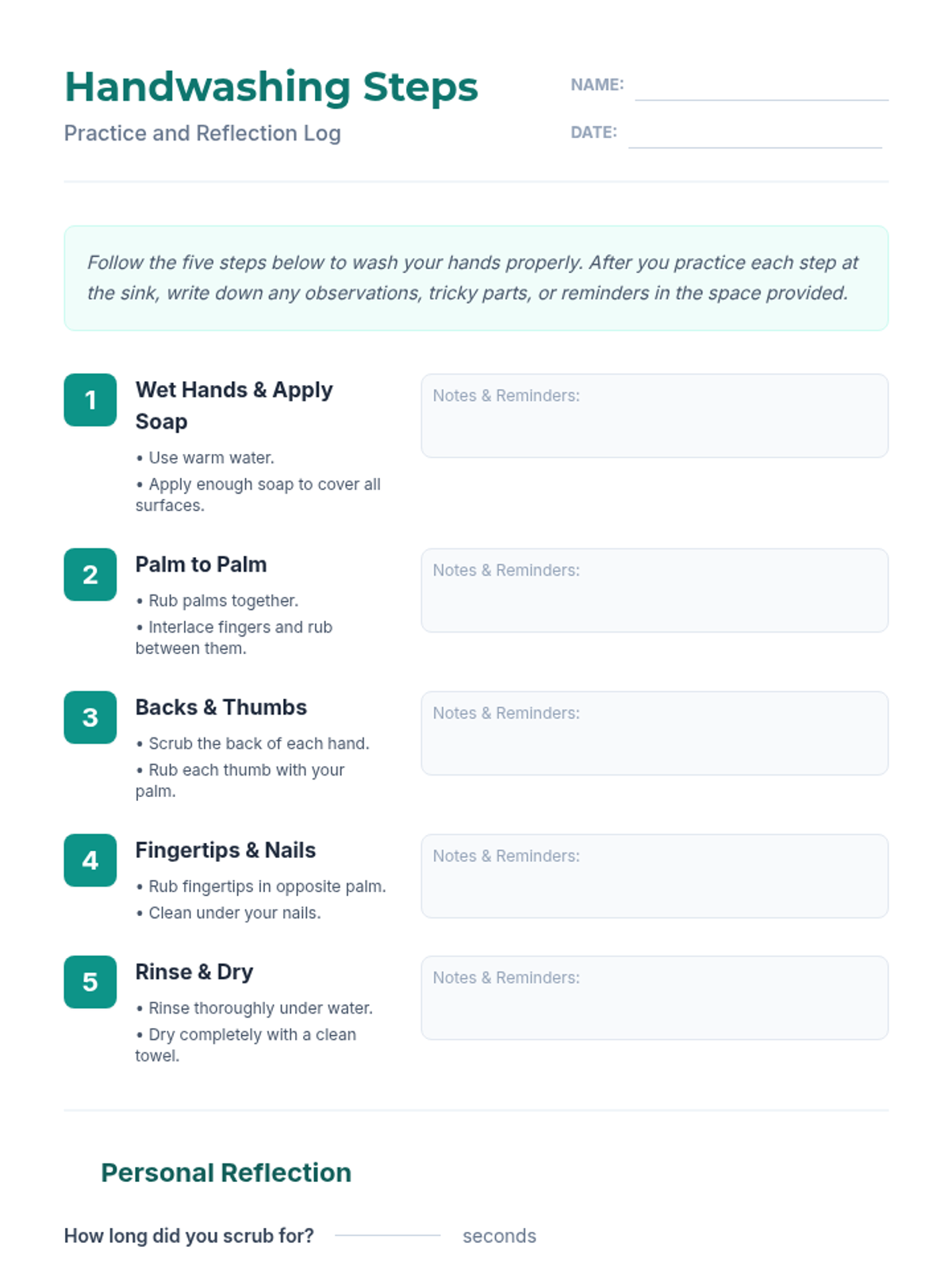952x1270 pixels.
Task: Click the DATE input line
Action: point(754,137)
